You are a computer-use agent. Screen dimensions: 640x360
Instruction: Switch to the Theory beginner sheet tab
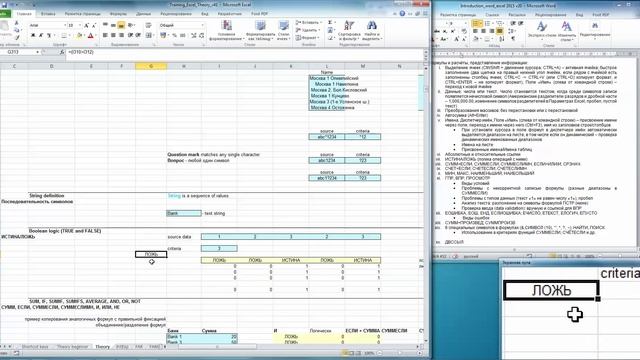pos(72,347)
